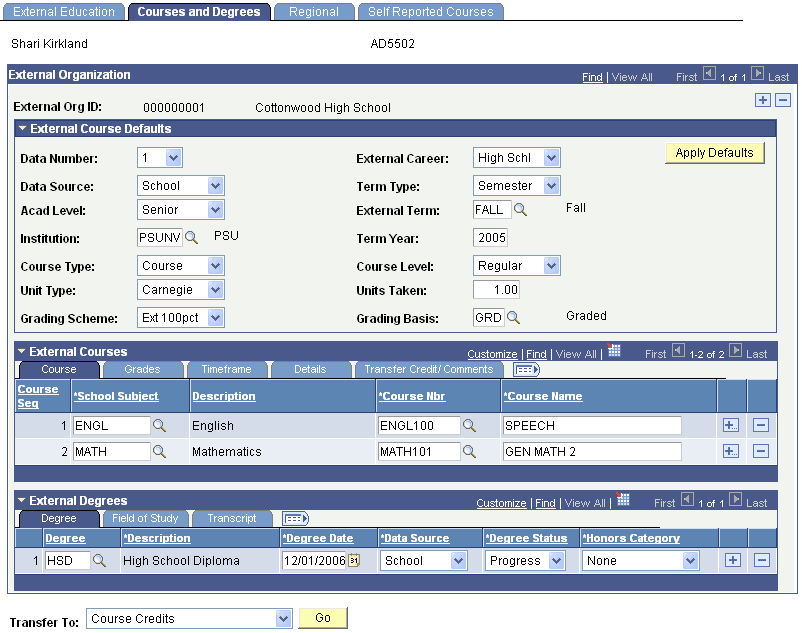Image resolution: width=802 pixels, height=633 pixels.
Task: Switch to the Self Reported Courses tab
Action: click(431, 11)
